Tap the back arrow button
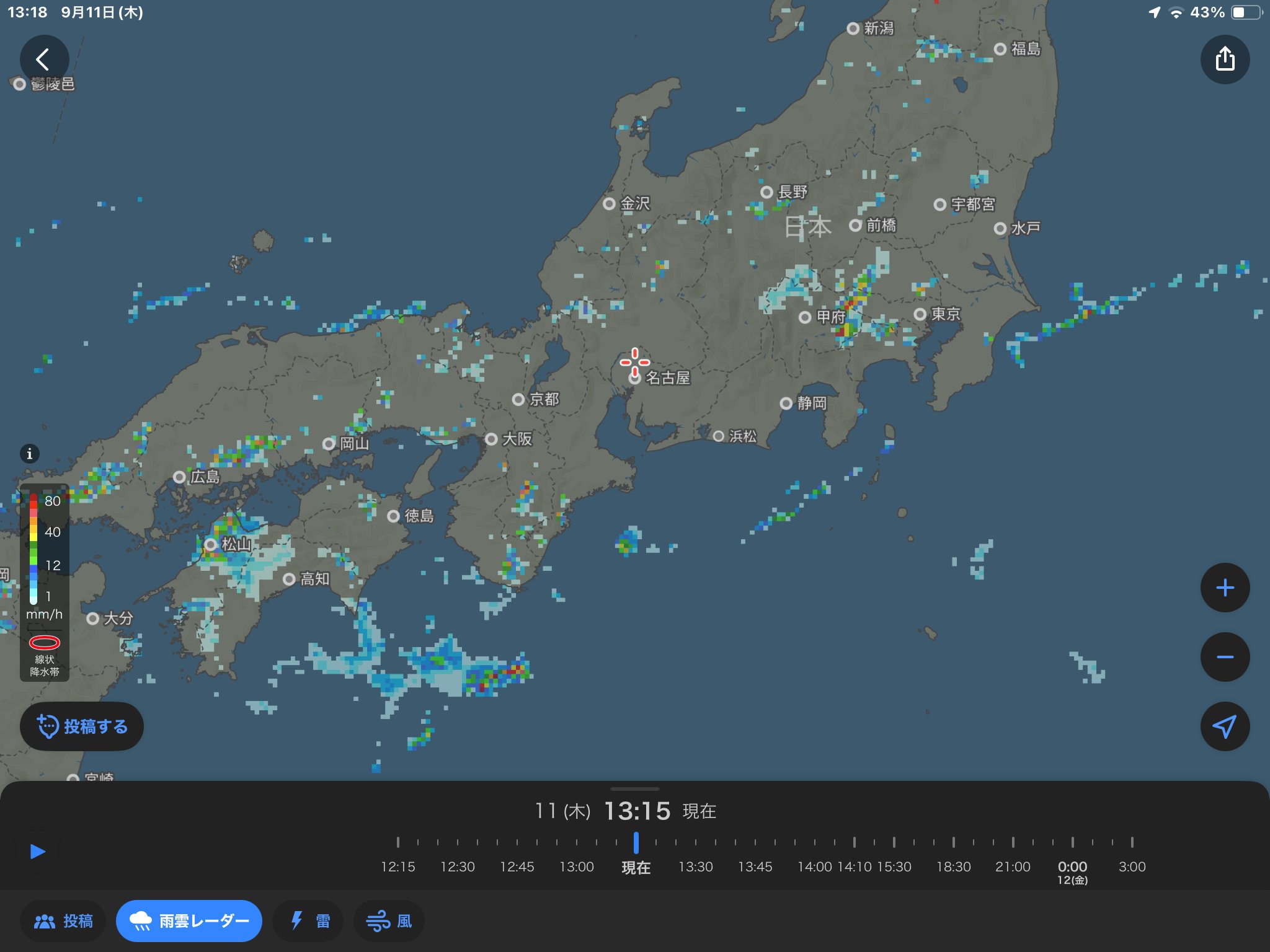 43,60
